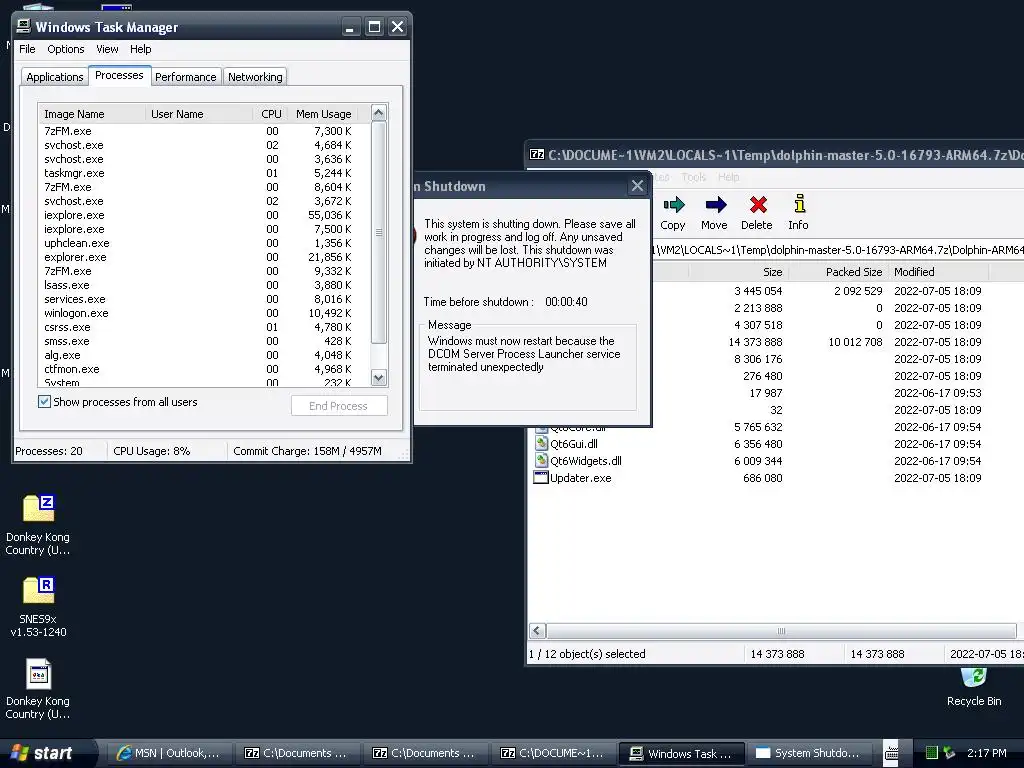Open SNES9x v1.53-1240 desktop archive icon
Screen dimensions: 1024x768
(x=39, y=590)
